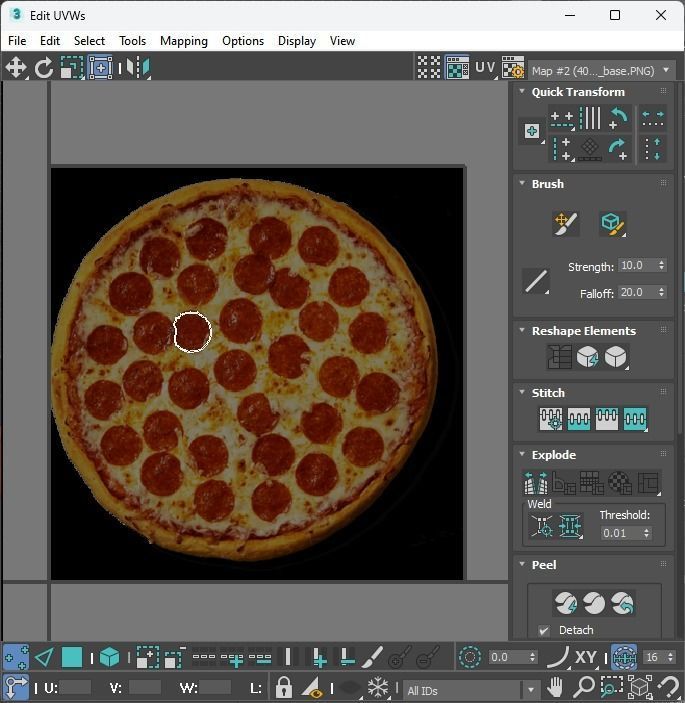
Task: Click the Mirror Horizontally selection icon
Action: pyautogui.click(x=138, y=68)
